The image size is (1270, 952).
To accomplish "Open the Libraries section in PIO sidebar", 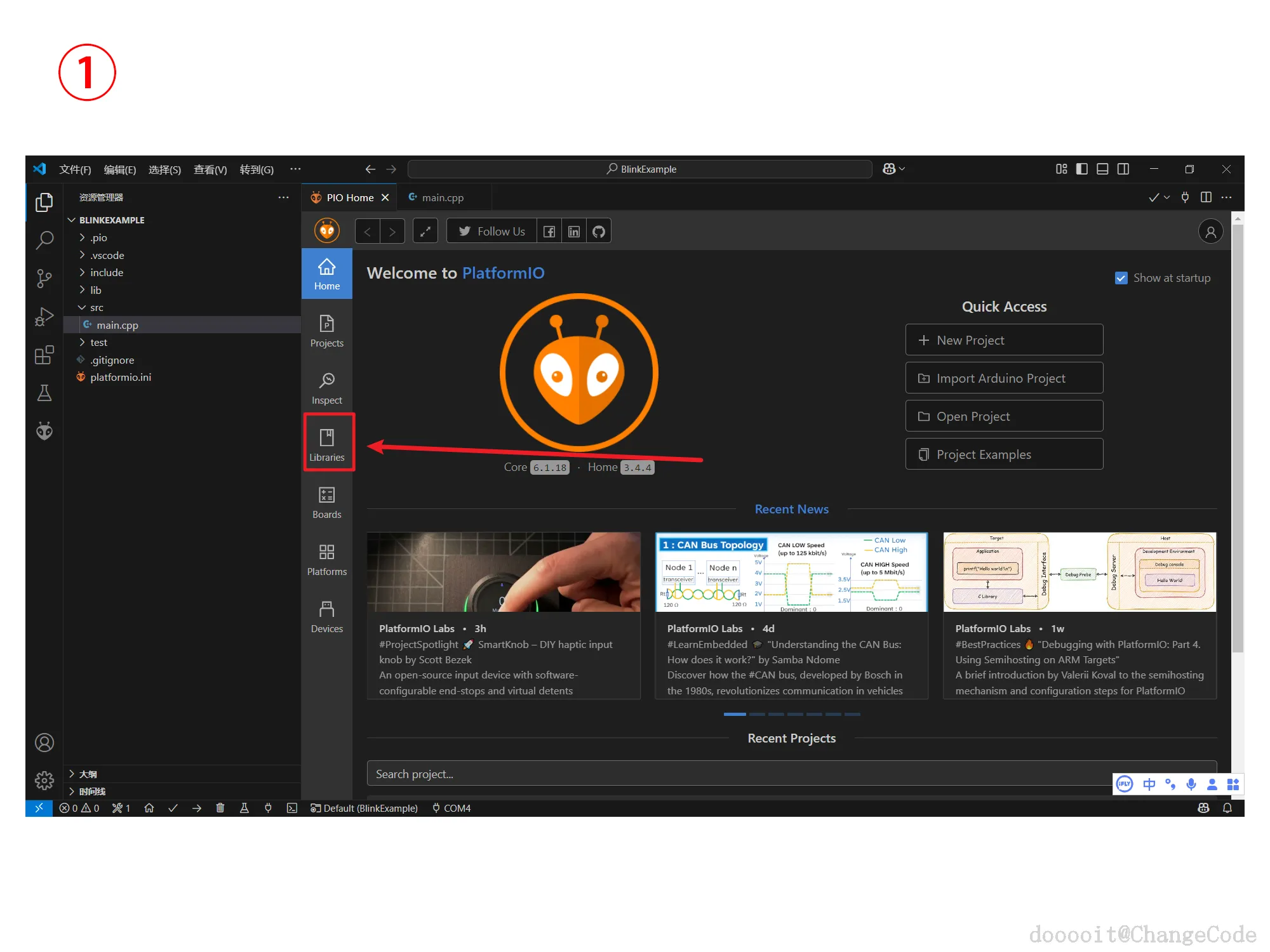I will click(x=326, y=444).
